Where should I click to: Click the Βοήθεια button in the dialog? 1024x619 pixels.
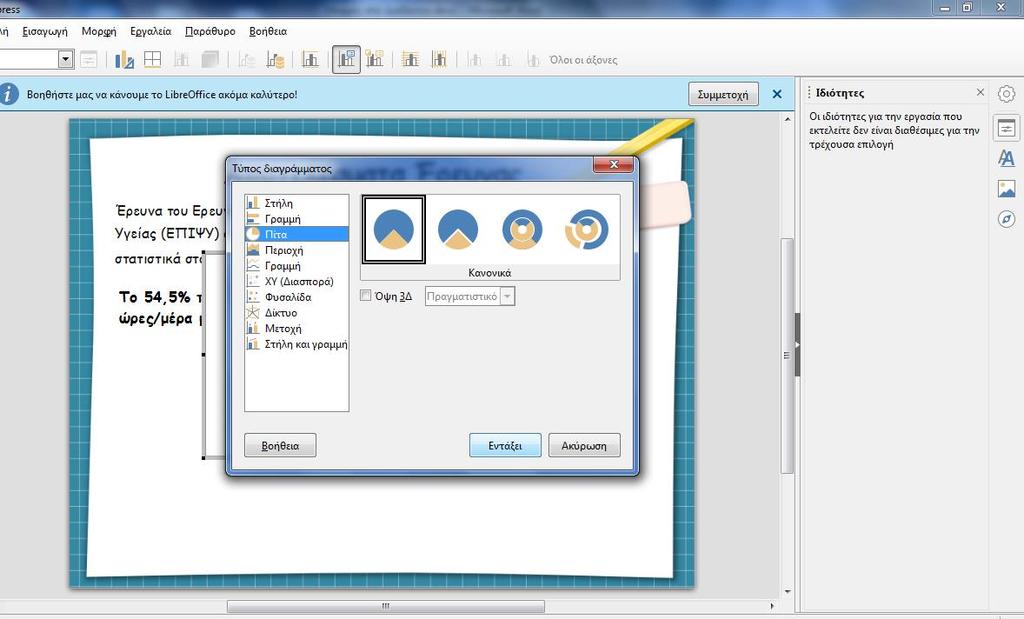coord(280,445)
